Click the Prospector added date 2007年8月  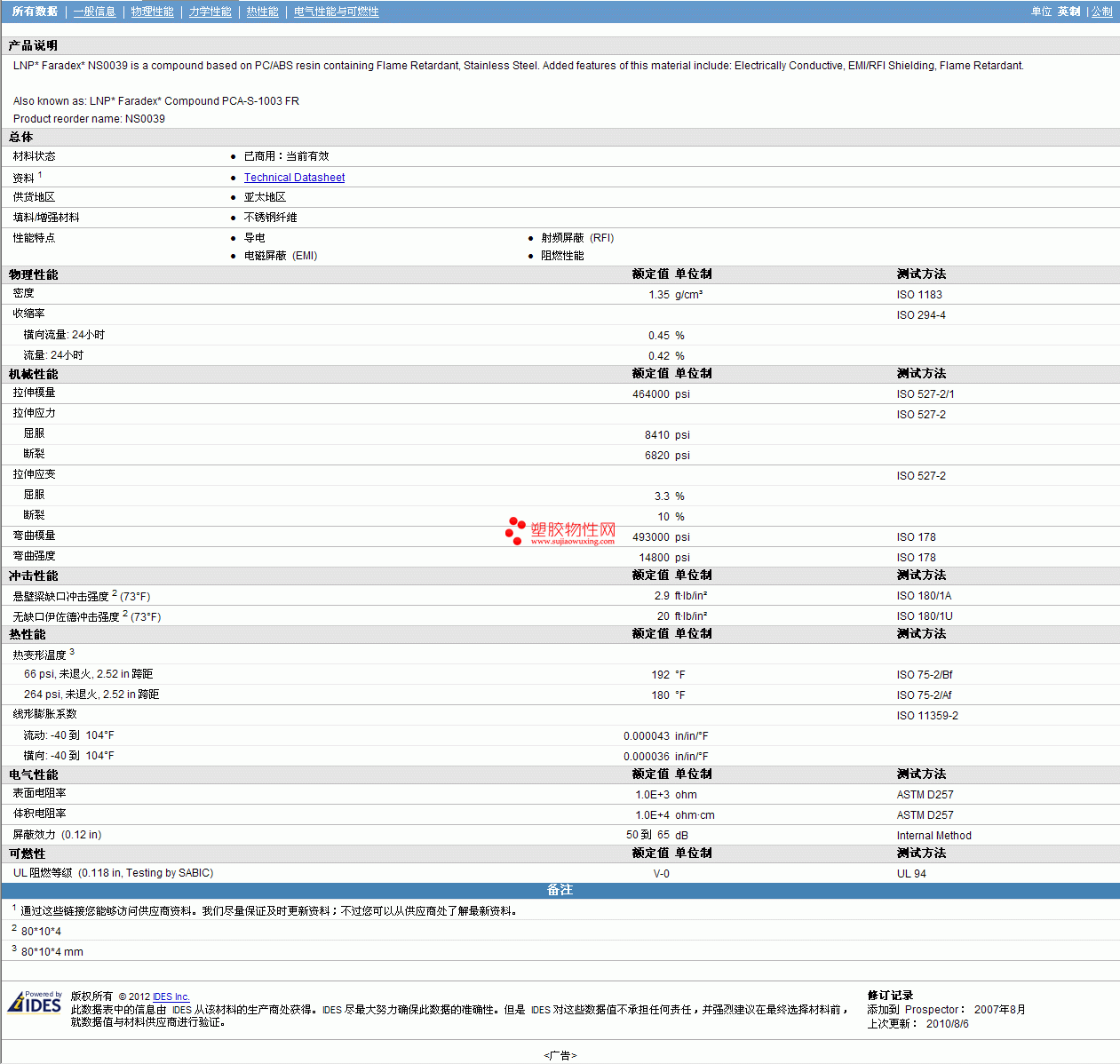click(x=999, y=1010)
